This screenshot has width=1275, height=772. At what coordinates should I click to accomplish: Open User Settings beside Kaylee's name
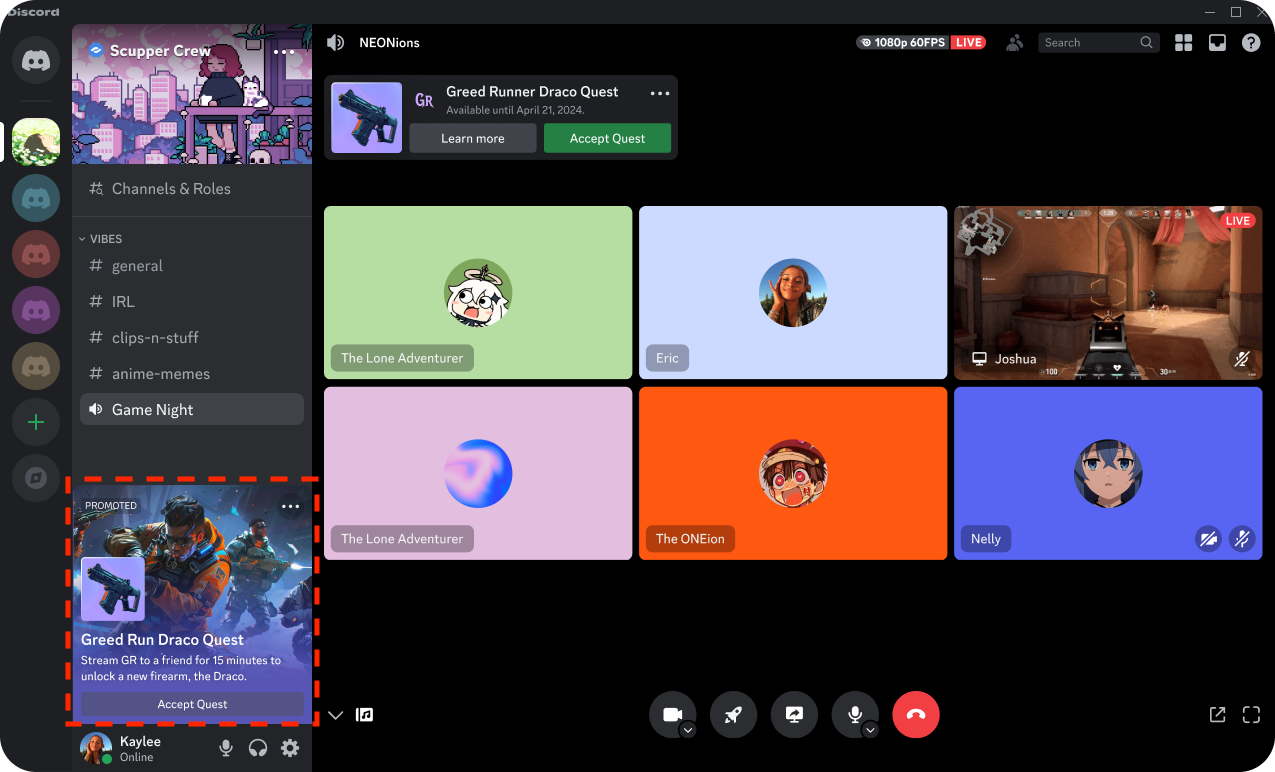tap(289, 748)
